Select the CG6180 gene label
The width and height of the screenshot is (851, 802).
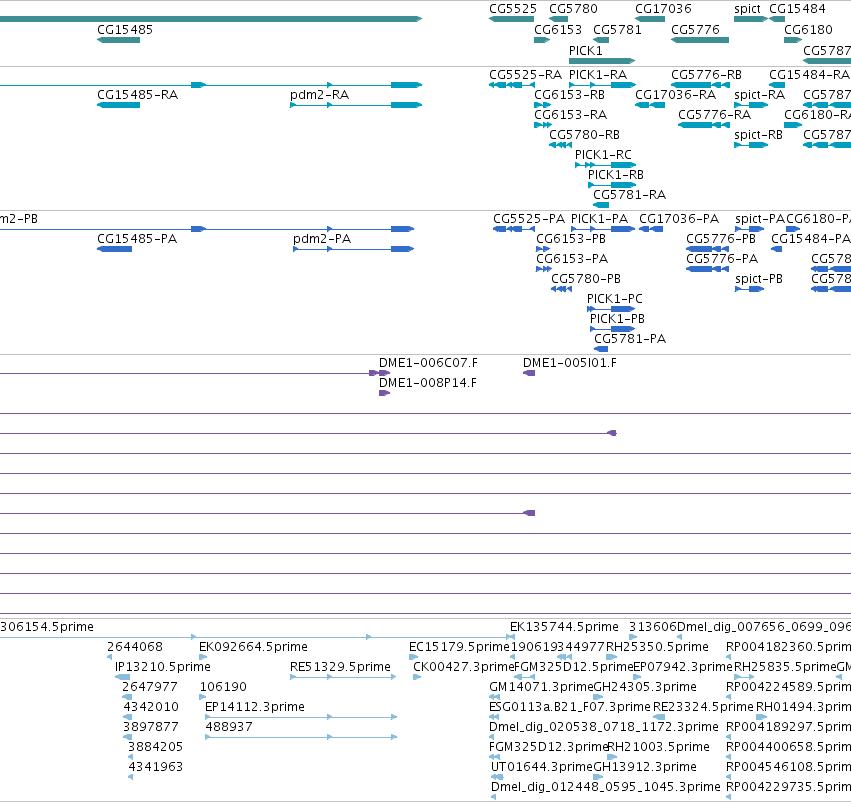pyautogui.click(x=808, y=30)
